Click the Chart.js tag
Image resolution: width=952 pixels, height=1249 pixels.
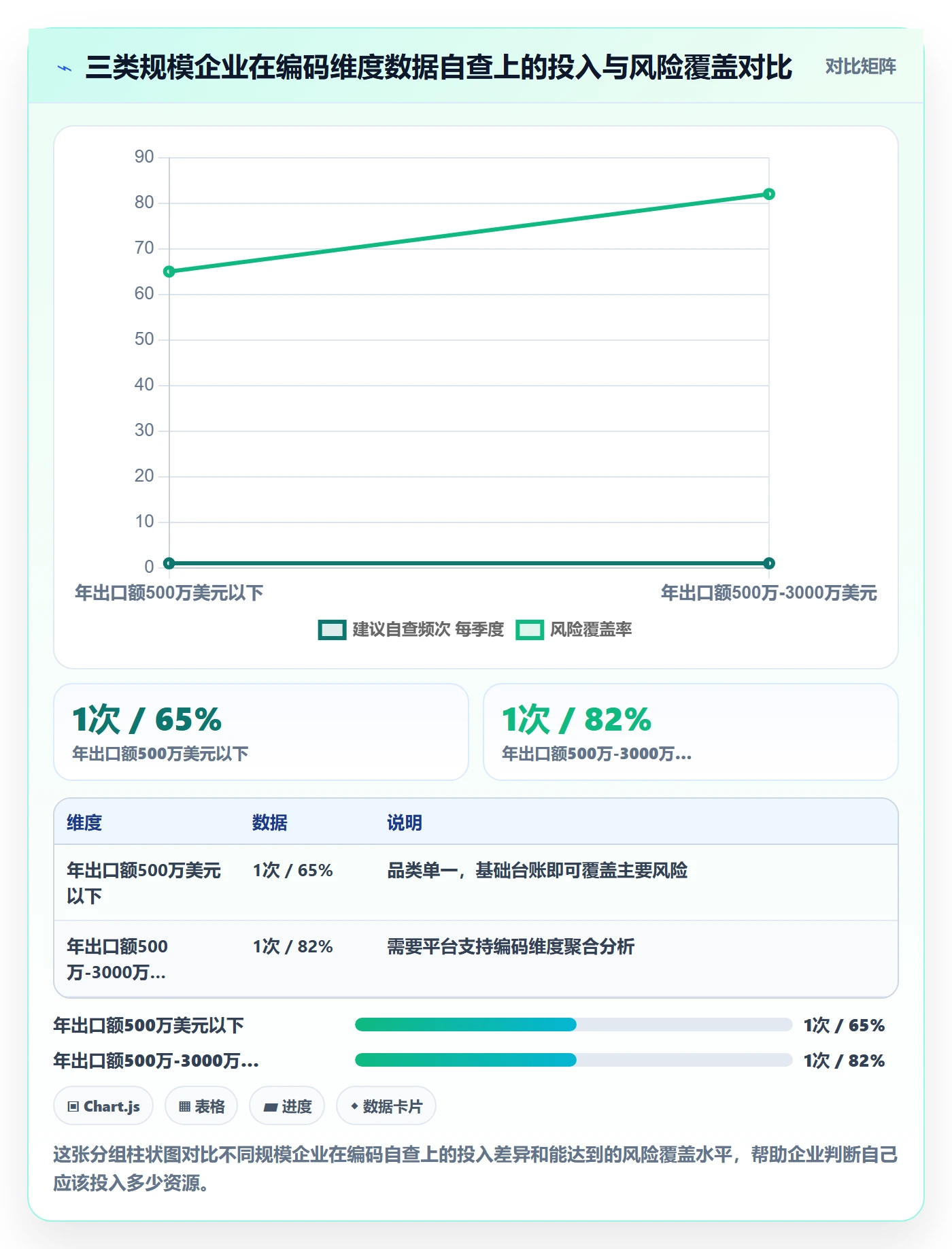pyautogui.click(x=103, y=1106)
